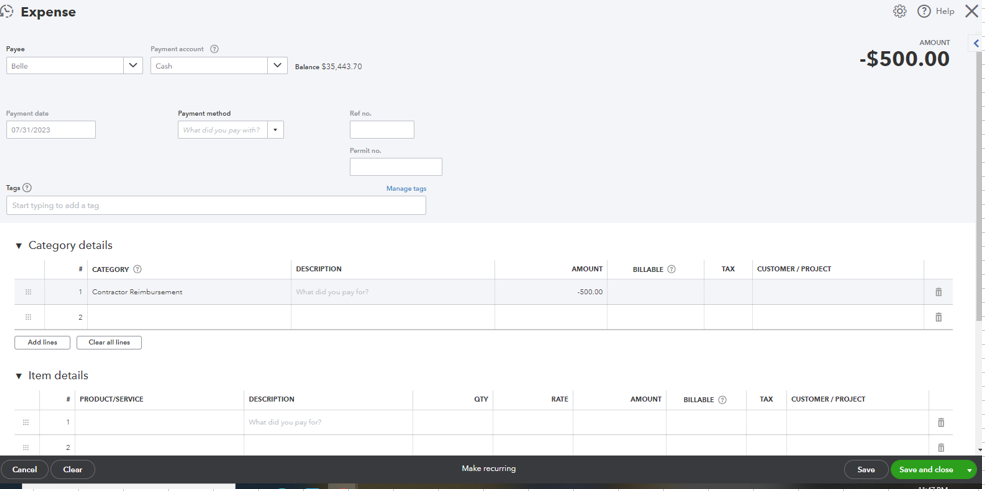This screenshot has width=985, height=491.
Task: Open Save and close dropdown arrow
Action: tap(969, 470)
